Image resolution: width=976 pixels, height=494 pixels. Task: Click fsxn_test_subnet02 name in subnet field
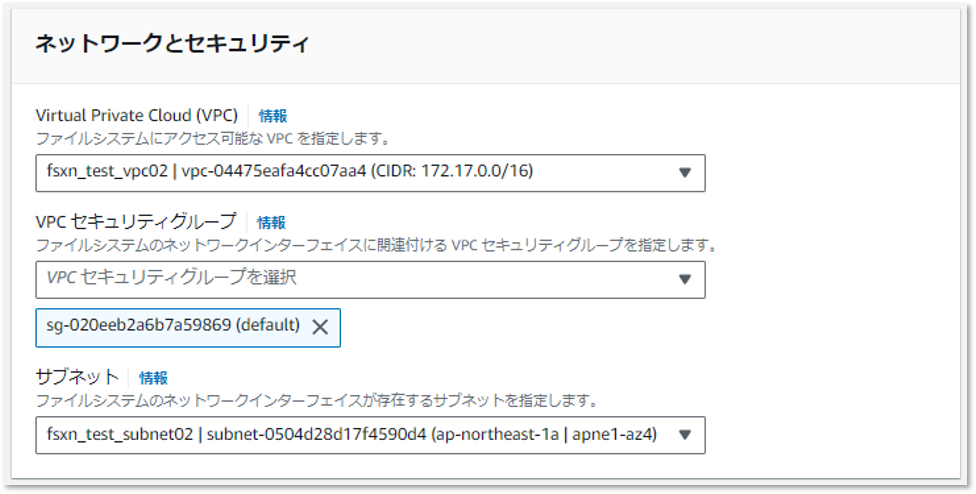pos(120,434)
